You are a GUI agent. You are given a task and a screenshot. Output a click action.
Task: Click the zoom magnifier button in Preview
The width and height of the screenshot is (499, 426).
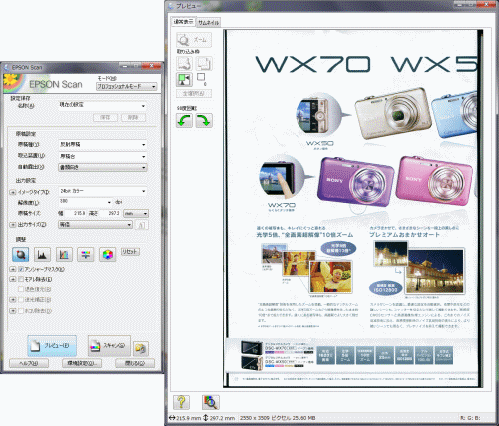(194, 40)
